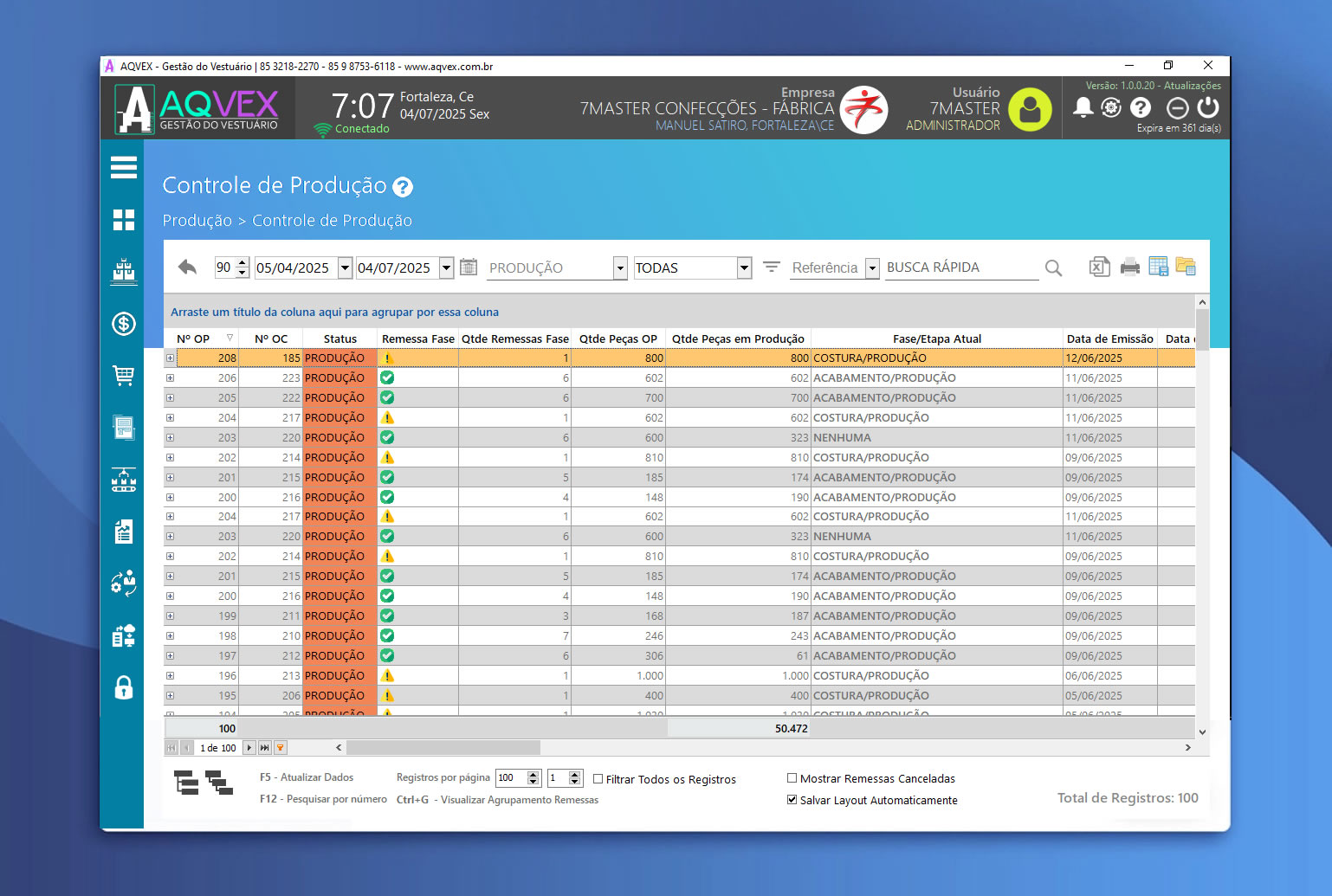Uncheck Salvar Layout Automaticamente
Image resolution: width=1332 pixels, height=896 pixels.
792,800
